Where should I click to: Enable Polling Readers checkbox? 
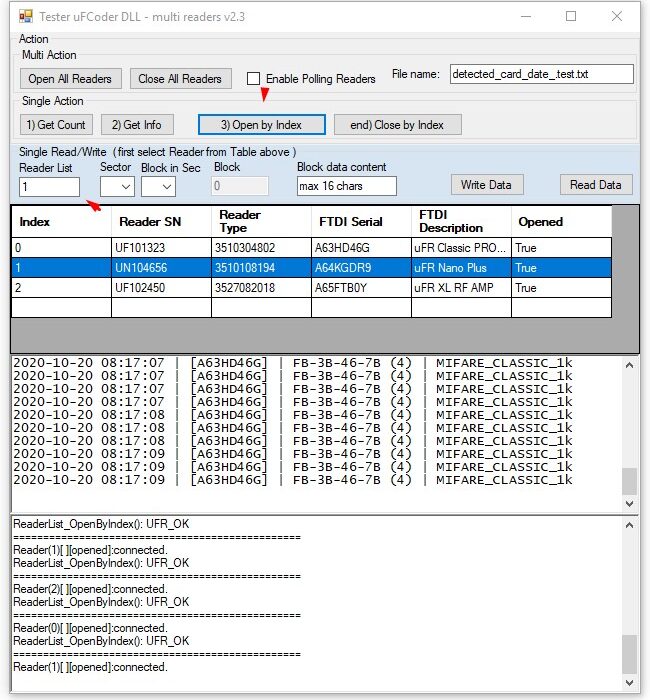(x=254, y=79)
